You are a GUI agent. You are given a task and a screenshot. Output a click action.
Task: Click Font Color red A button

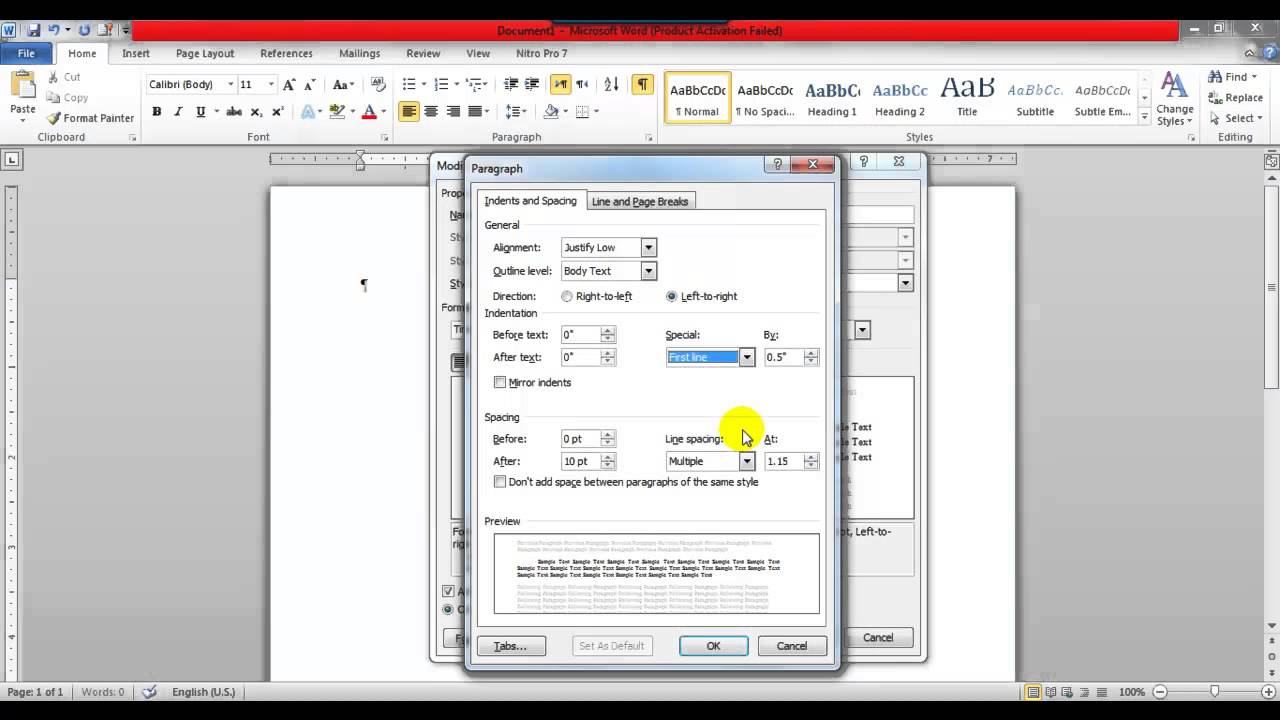point(369,112)
